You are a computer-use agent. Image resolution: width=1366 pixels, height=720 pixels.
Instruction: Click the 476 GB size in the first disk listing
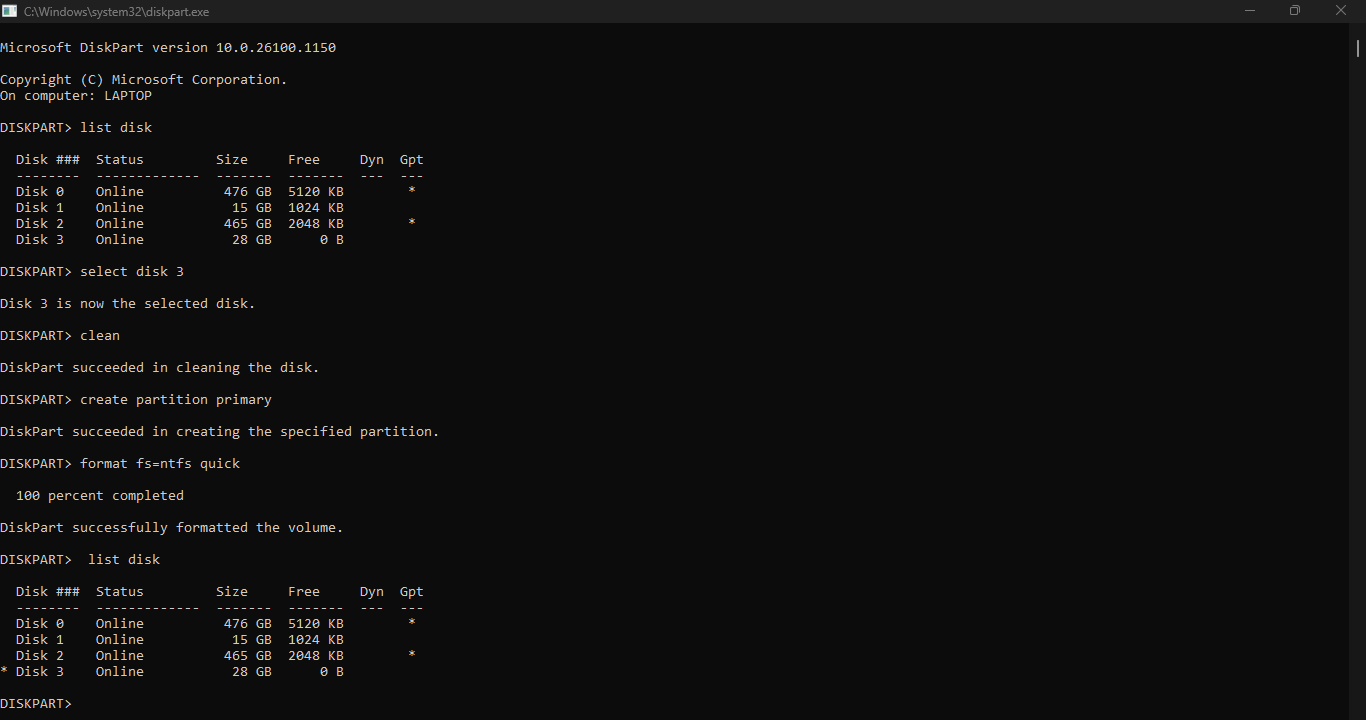(248, 192)
